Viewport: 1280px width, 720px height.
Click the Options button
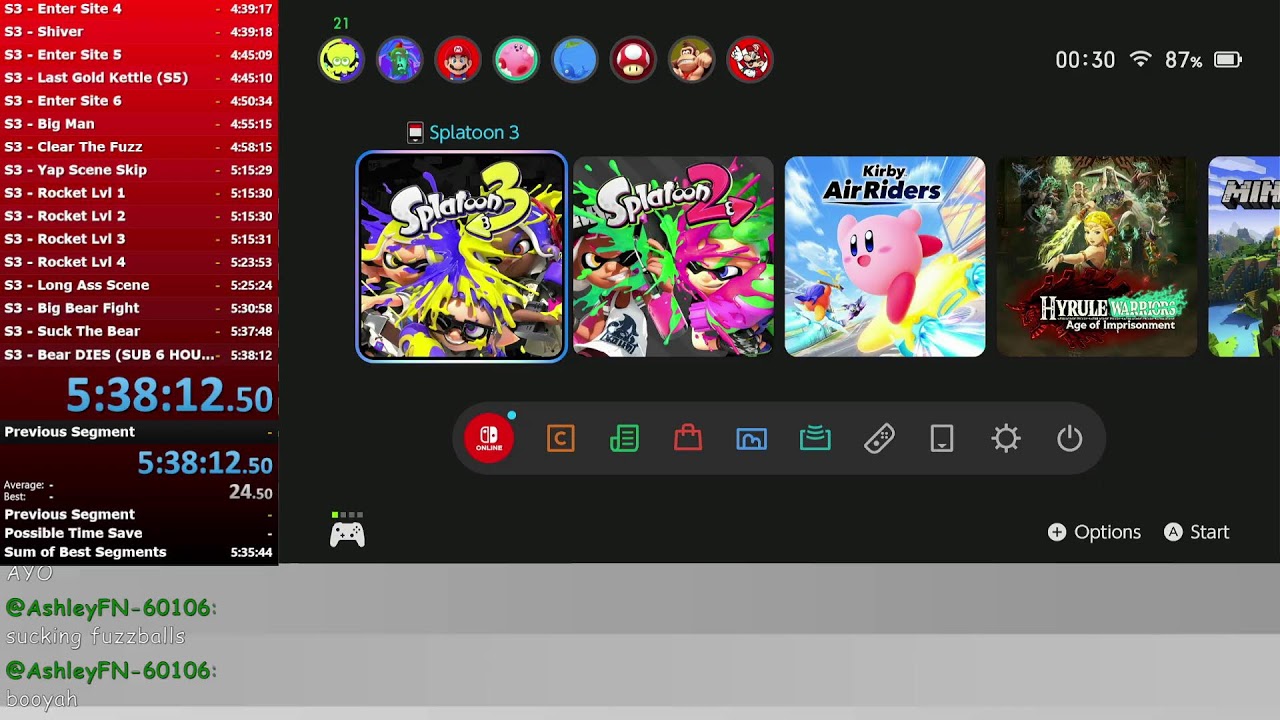[x=1094, y=532]
